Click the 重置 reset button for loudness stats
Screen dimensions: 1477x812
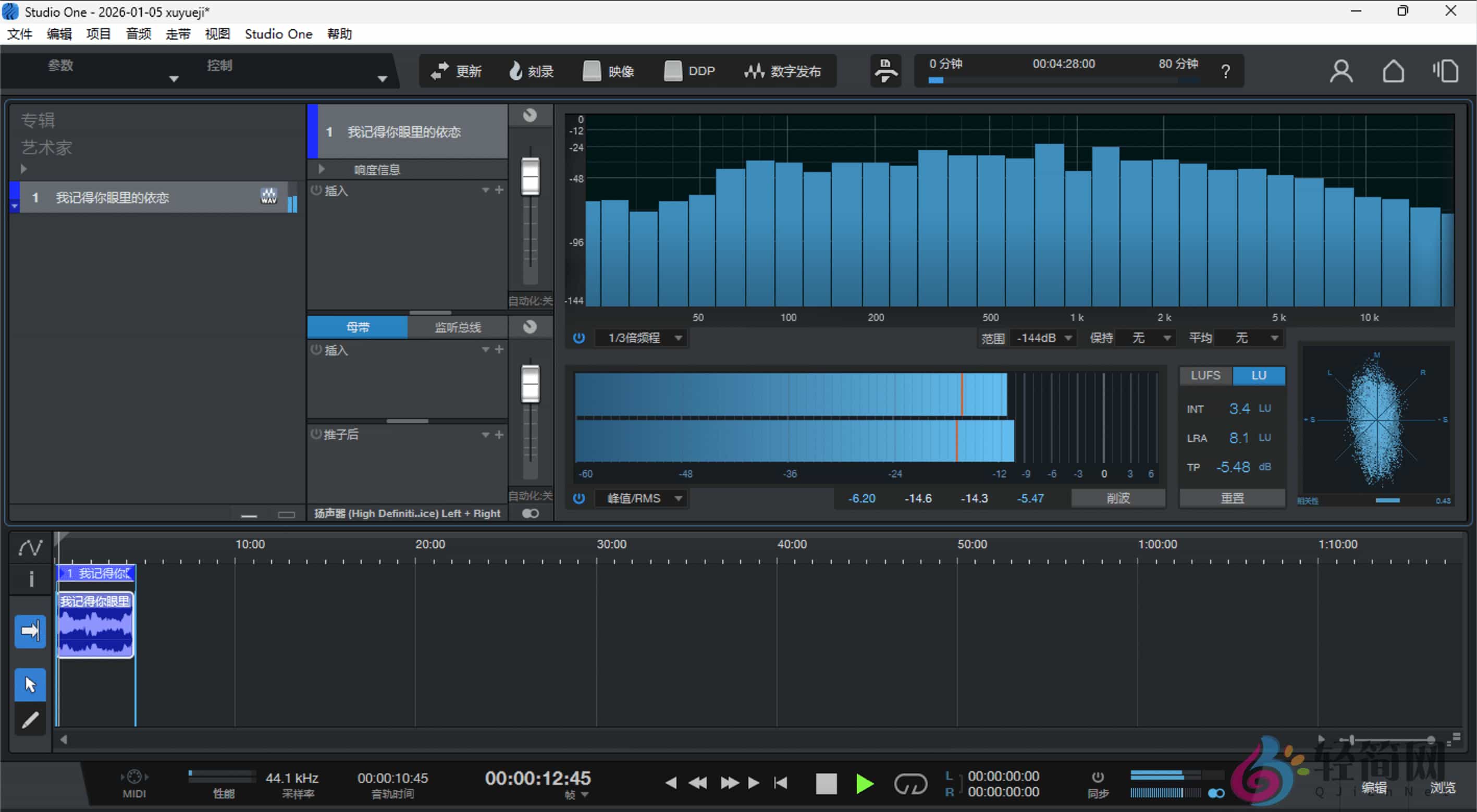[1232, 498]
